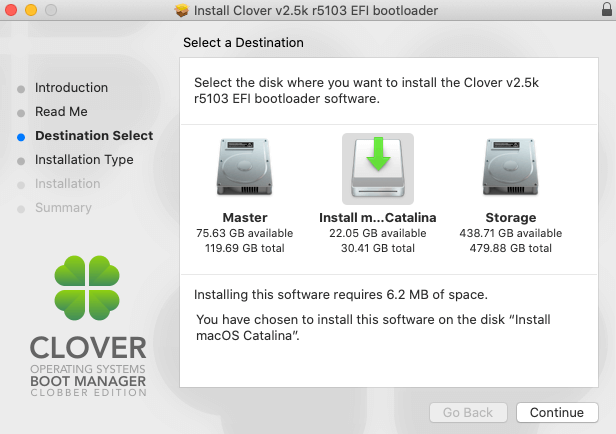
Task: Open the Introduction step
Action: (71, 88)
